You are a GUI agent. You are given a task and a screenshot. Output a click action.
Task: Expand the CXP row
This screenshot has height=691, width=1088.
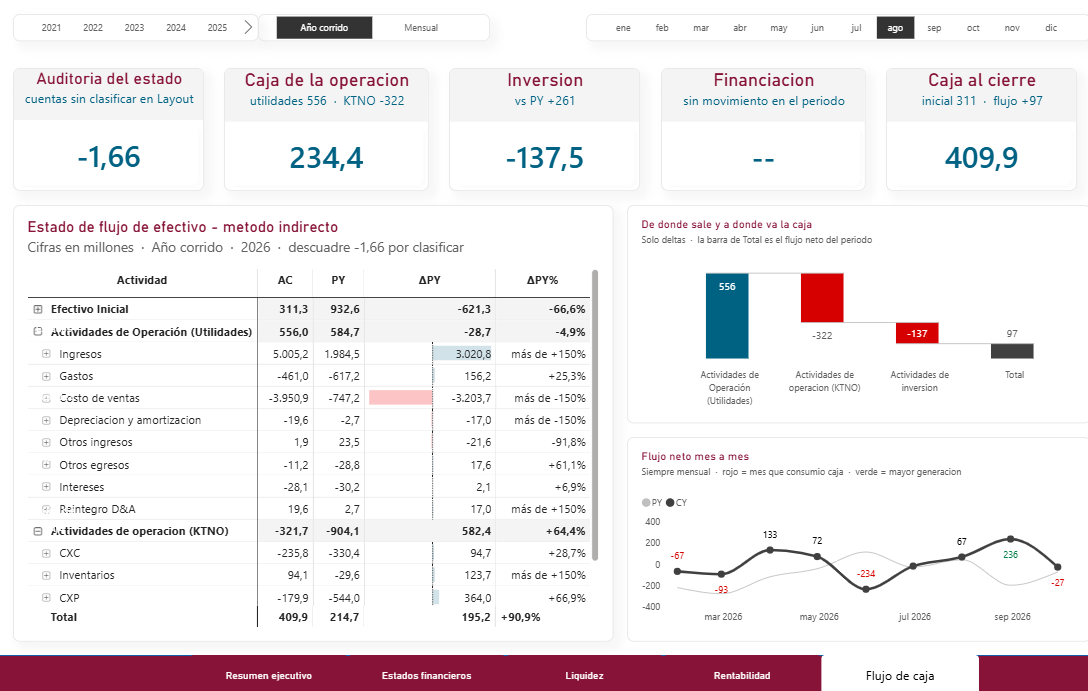click(x=46, y=597)
